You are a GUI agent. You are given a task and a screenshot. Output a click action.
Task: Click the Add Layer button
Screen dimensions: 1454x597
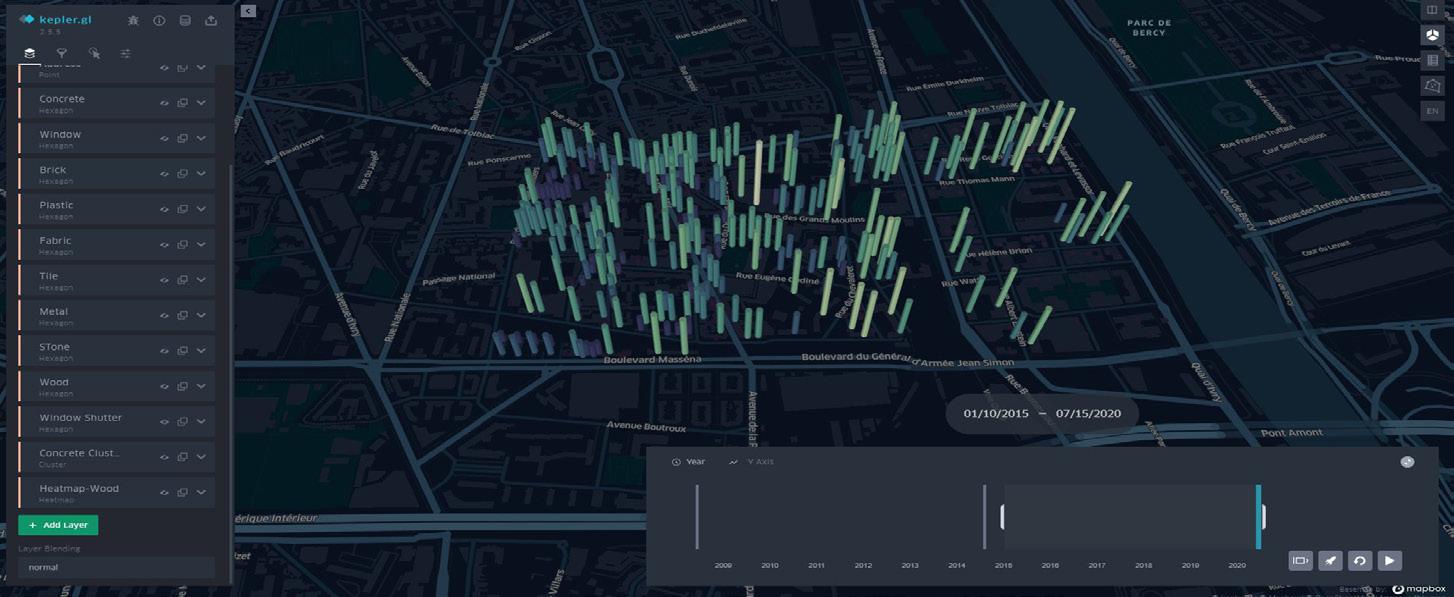tap(58, 525)
